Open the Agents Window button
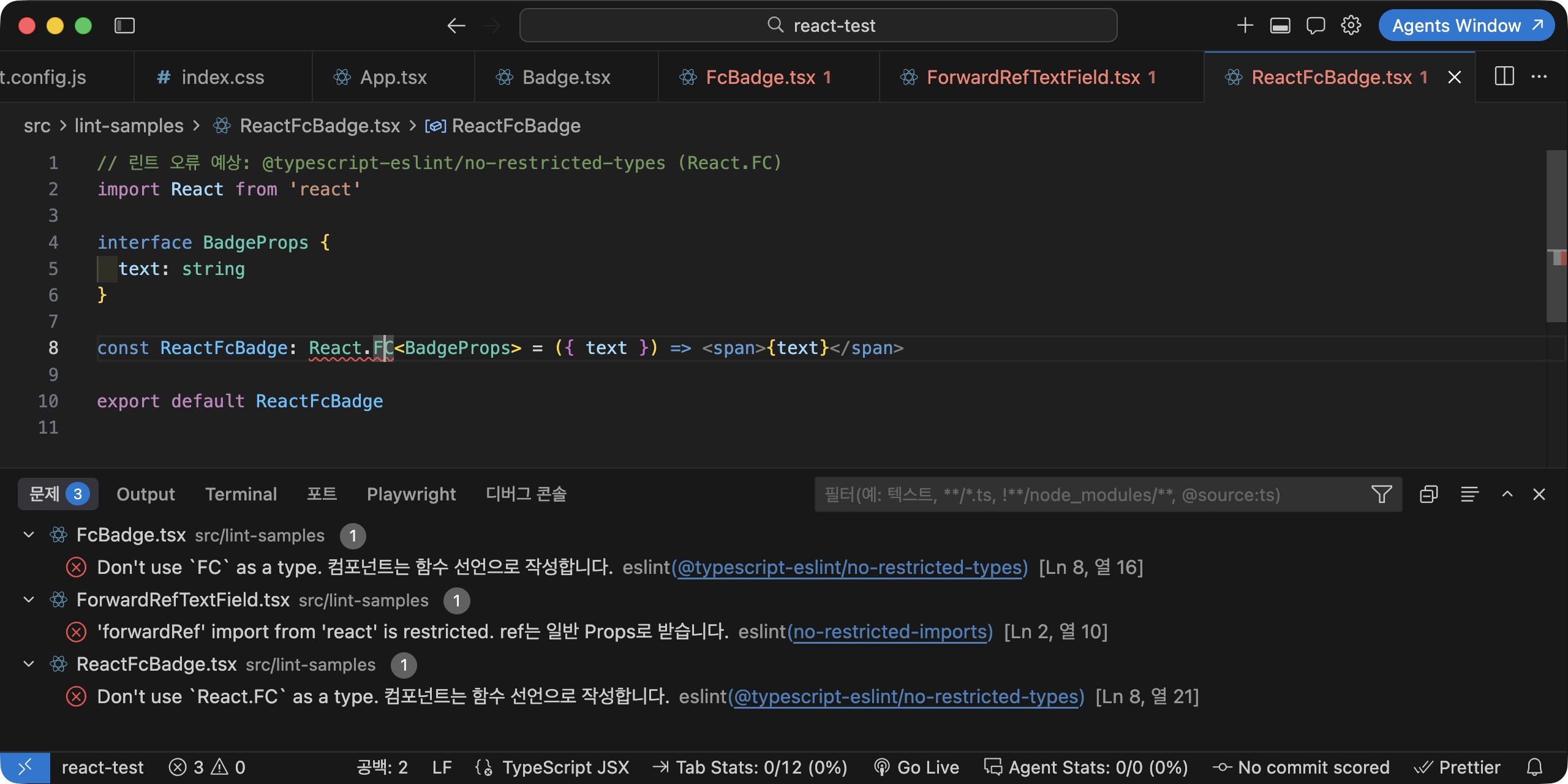This screenshot has width=1568, height=784. coord(1466,26)
